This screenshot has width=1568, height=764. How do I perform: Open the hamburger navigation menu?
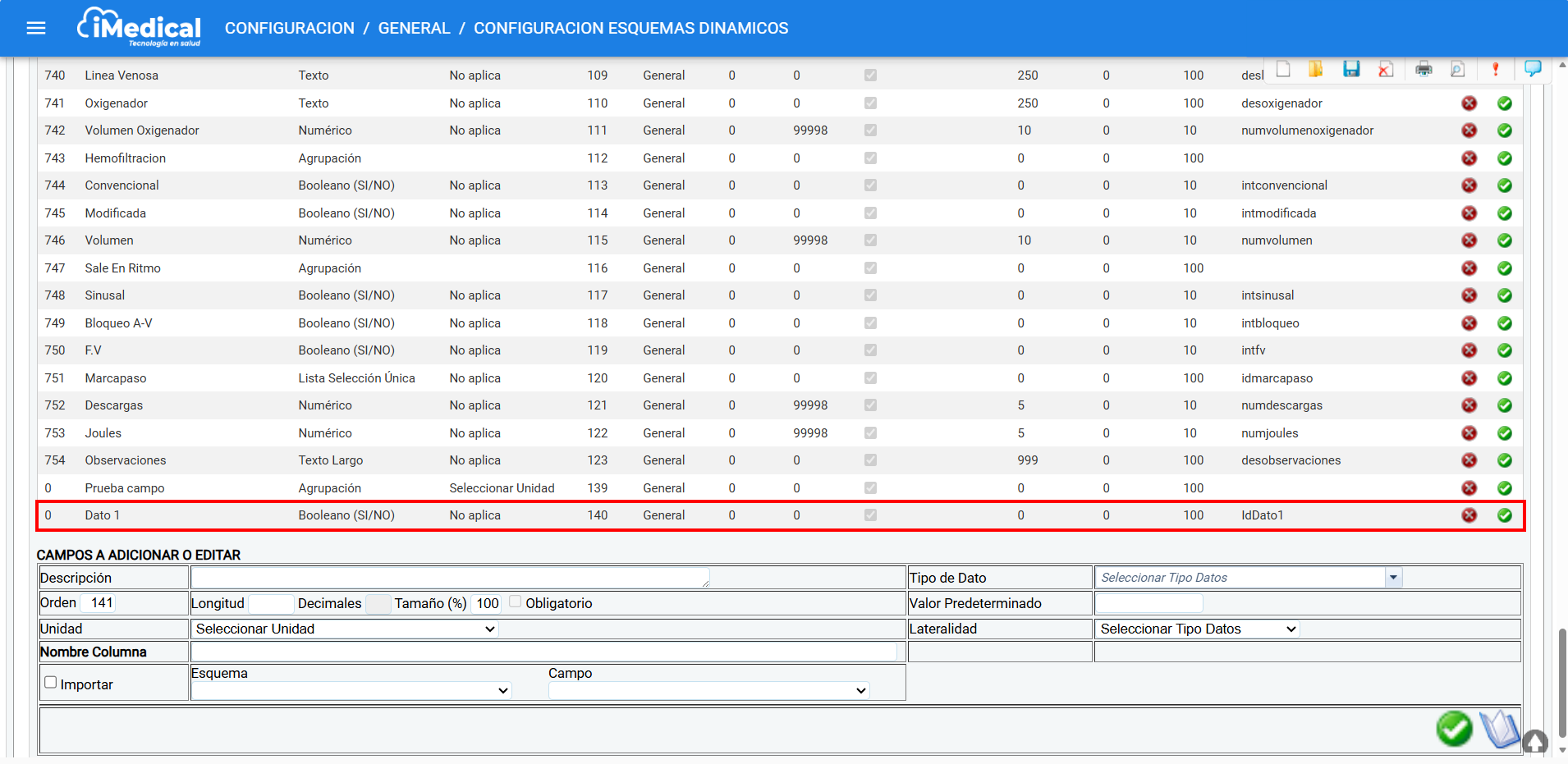click(x=36, y=29)
